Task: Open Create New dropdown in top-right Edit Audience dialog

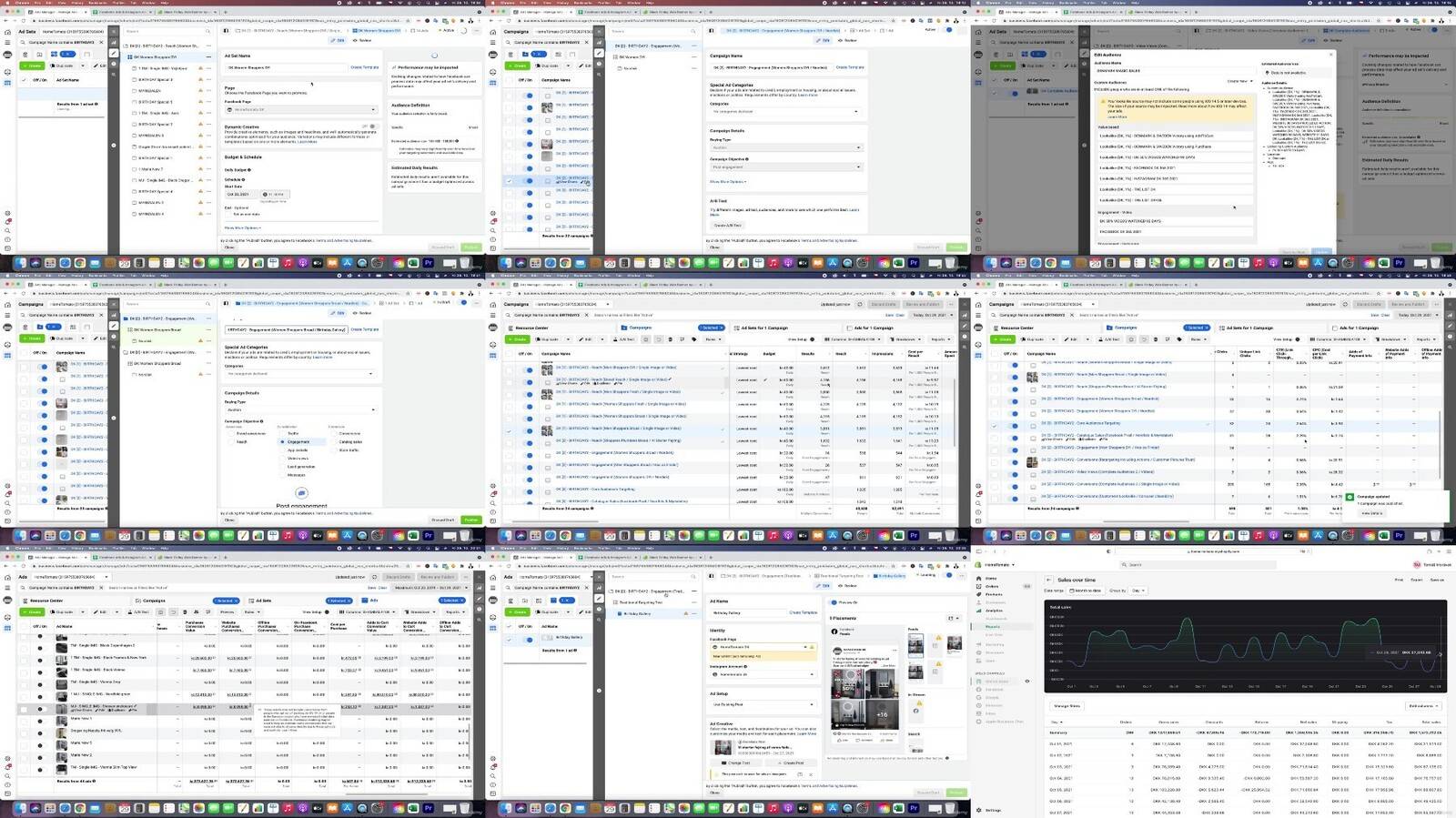Action: click(1239, 81)
